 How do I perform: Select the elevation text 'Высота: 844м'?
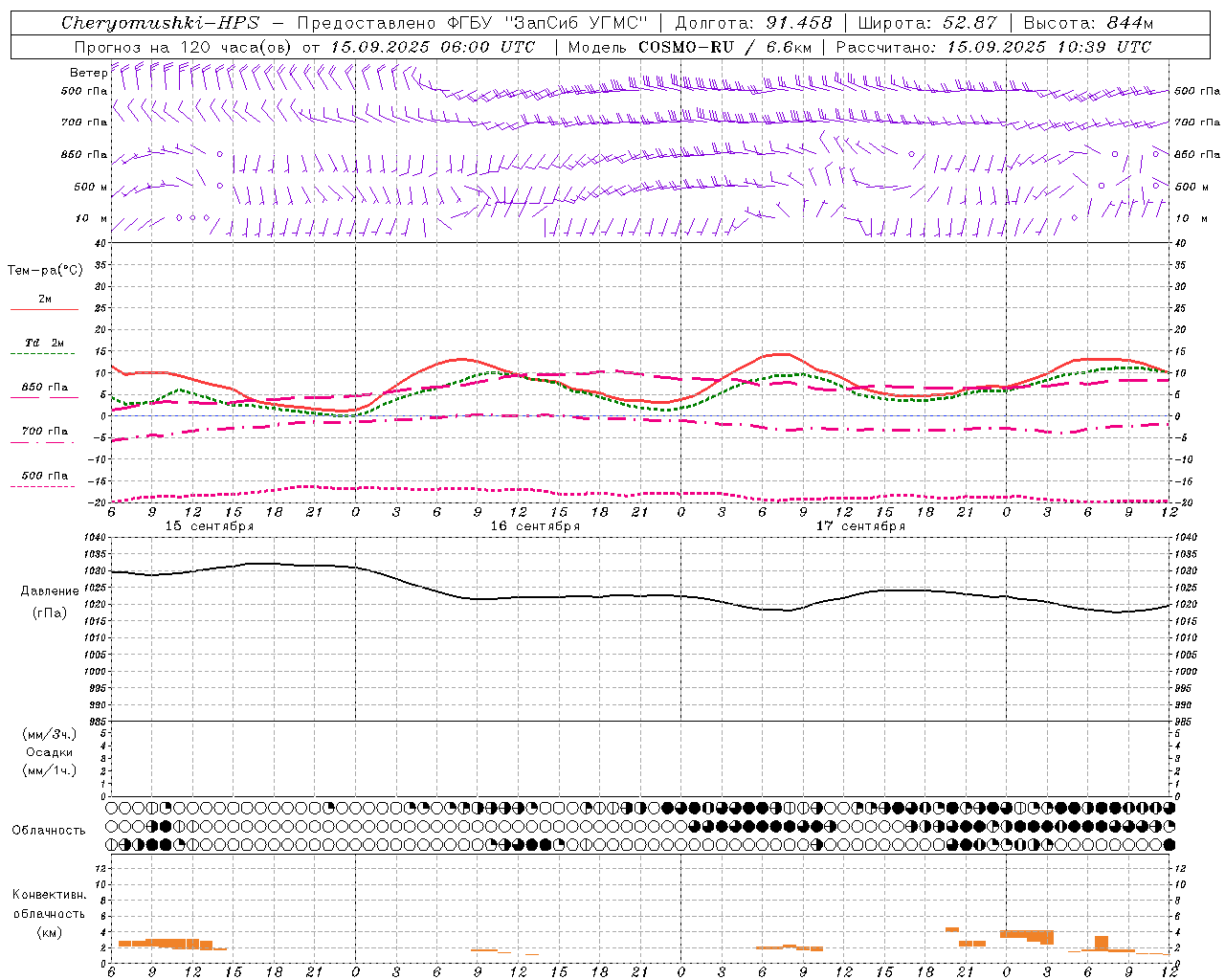pyautogui.click(x=1088, y=23)
